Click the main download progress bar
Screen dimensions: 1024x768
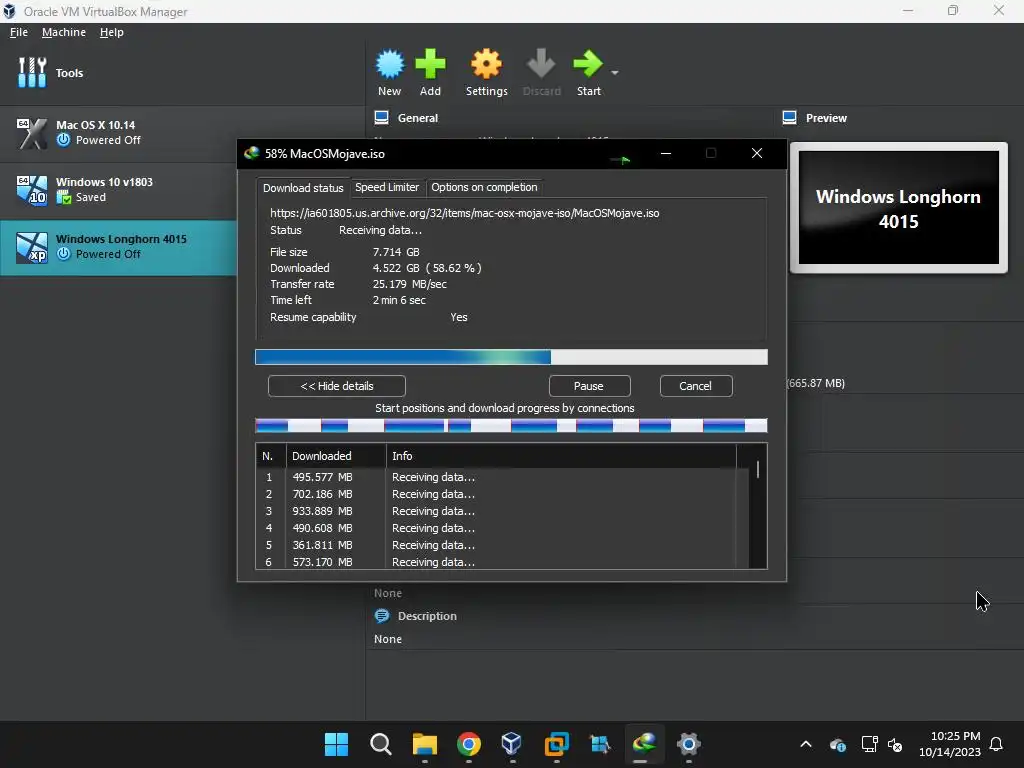point(511,357)
